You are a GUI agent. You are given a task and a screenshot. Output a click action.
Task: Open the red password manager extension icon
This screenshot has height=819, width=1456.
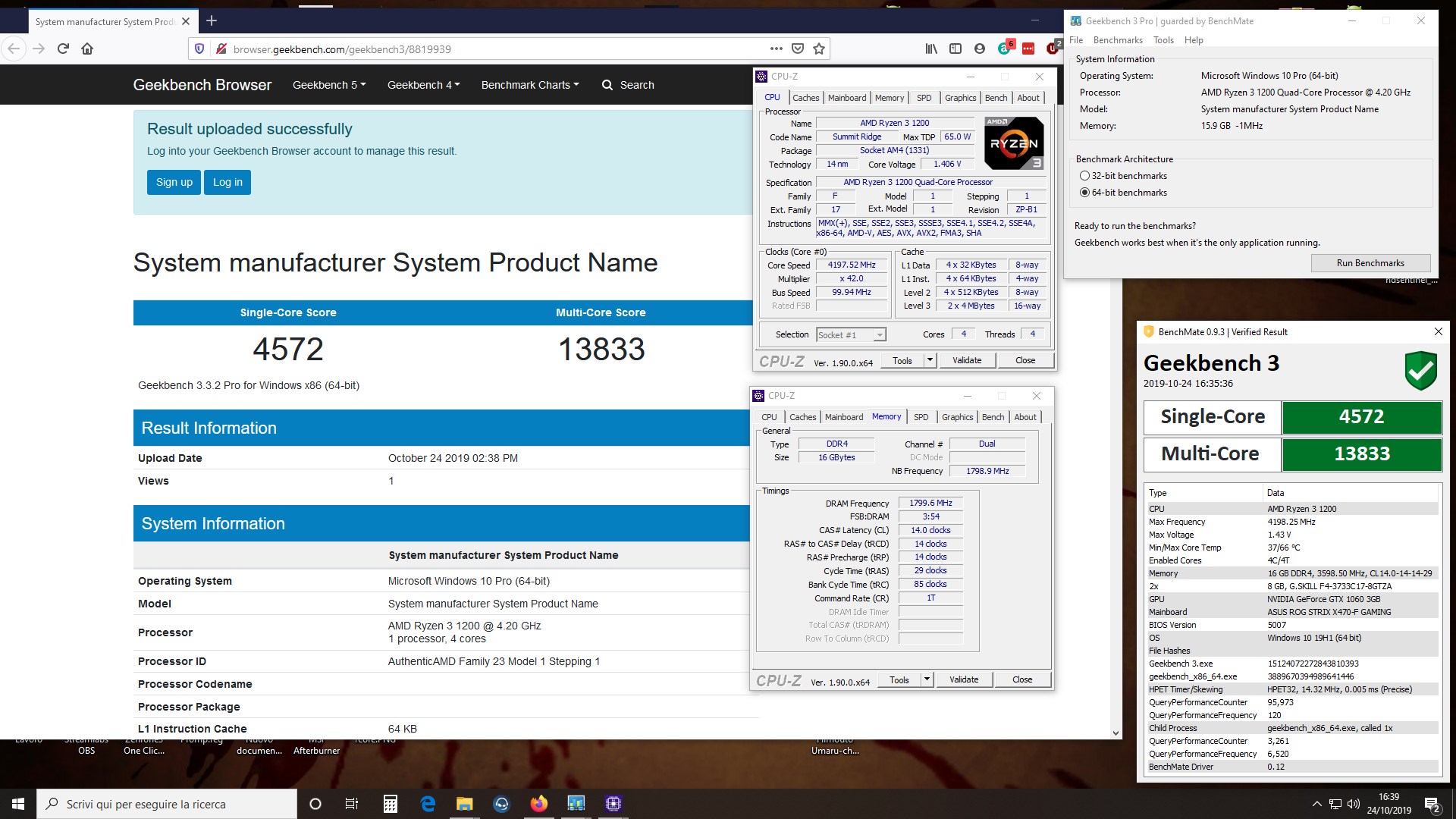pyautogui.click(x=1028, y=49)
